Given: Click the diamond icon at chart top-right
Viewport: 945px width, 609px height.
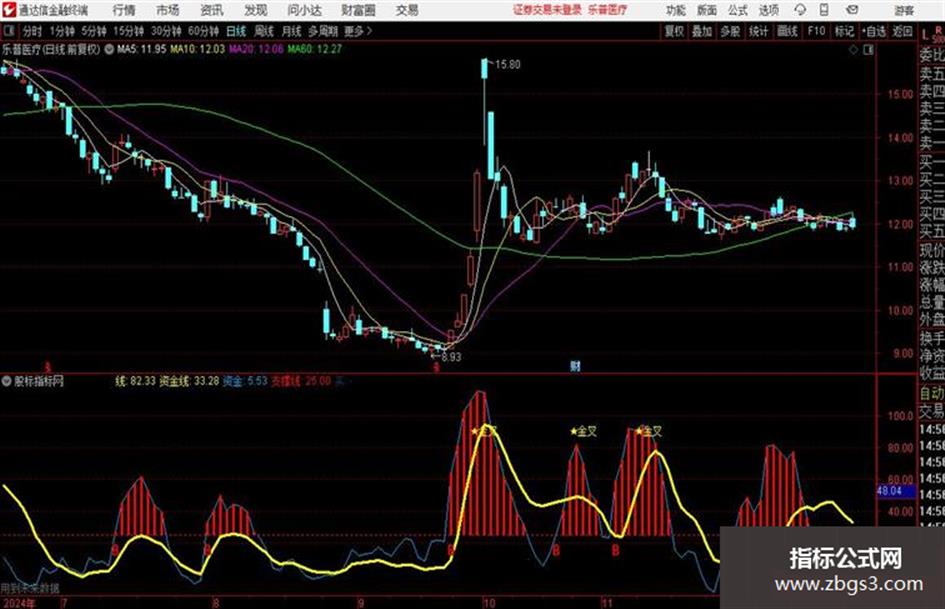Looking at the screenshot, I should [x=853, y=50].
